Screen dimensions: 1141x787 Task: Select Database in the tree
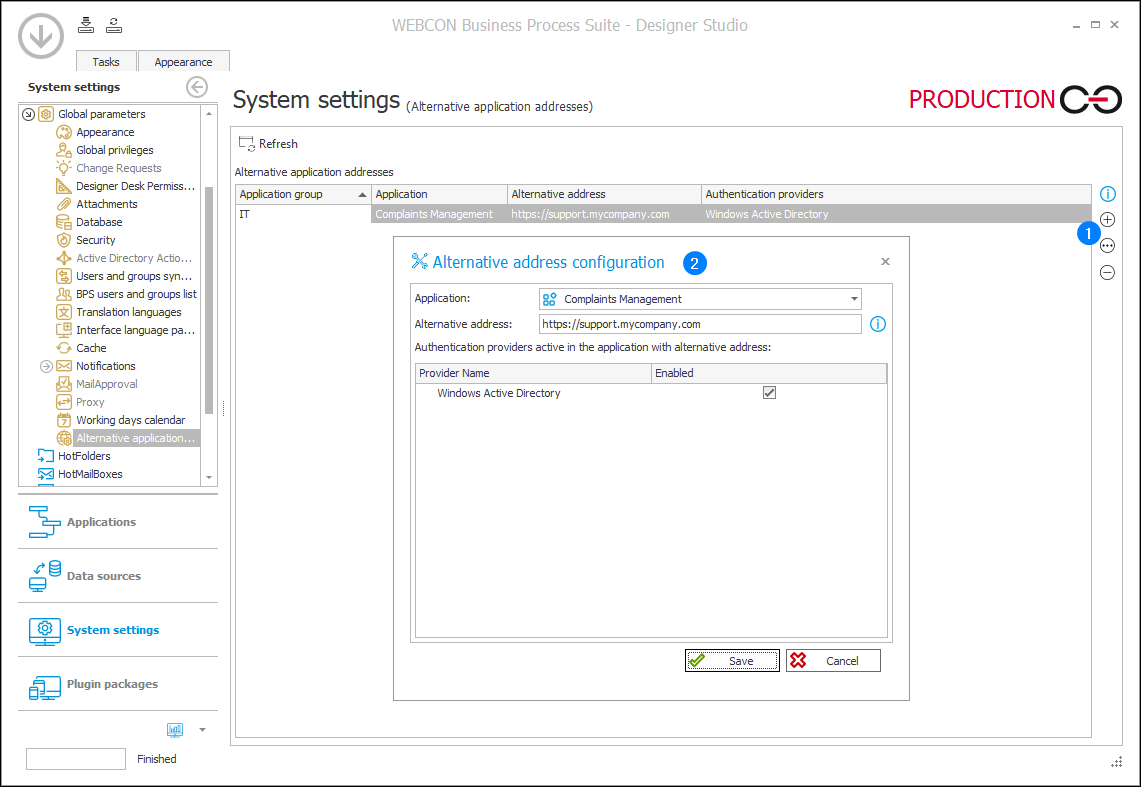pyautogui.click(x=99, y=222)
